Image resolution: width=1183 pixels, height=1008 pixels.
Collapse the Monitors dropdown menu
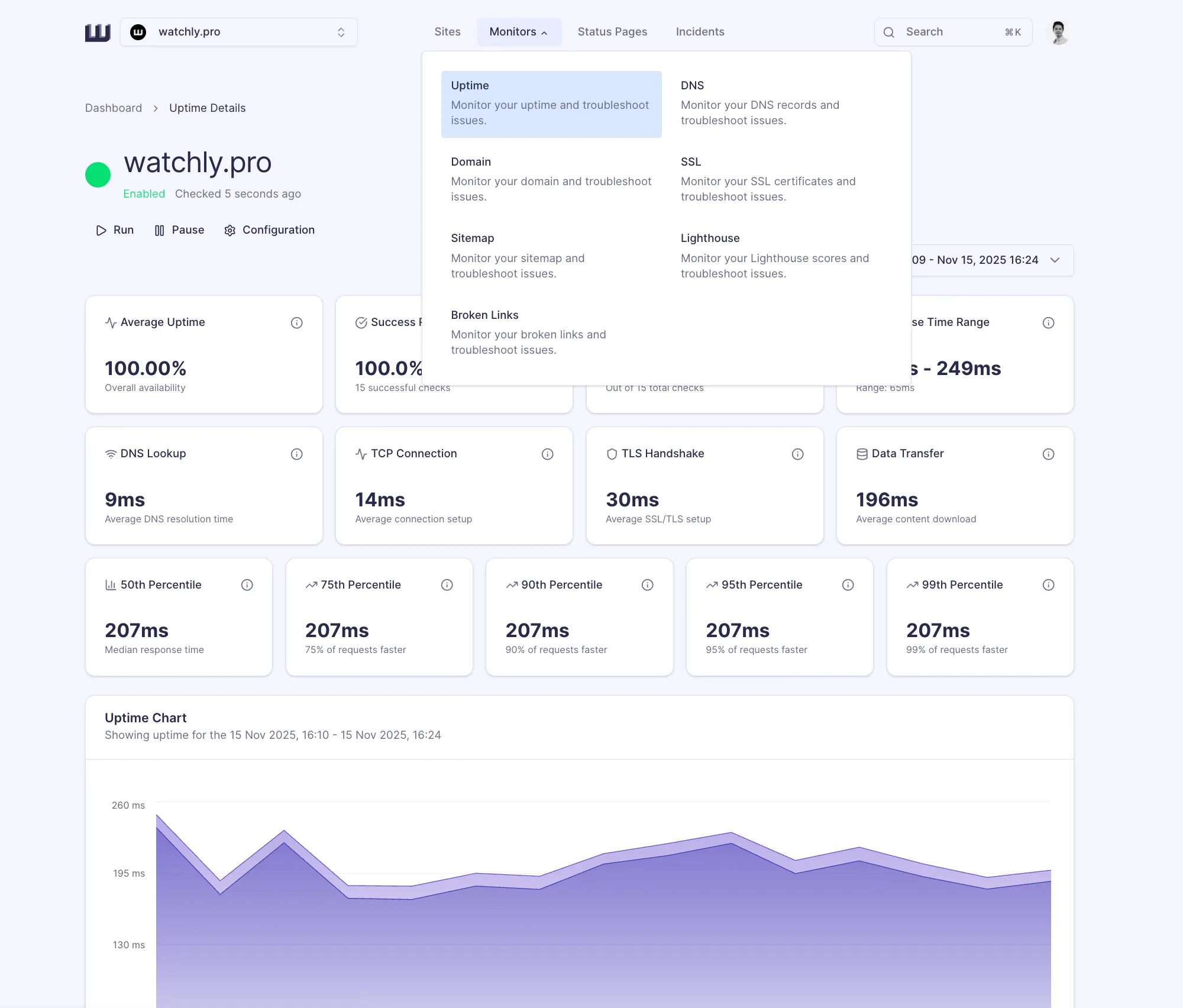pyautogui.click(x=518, y=32)
